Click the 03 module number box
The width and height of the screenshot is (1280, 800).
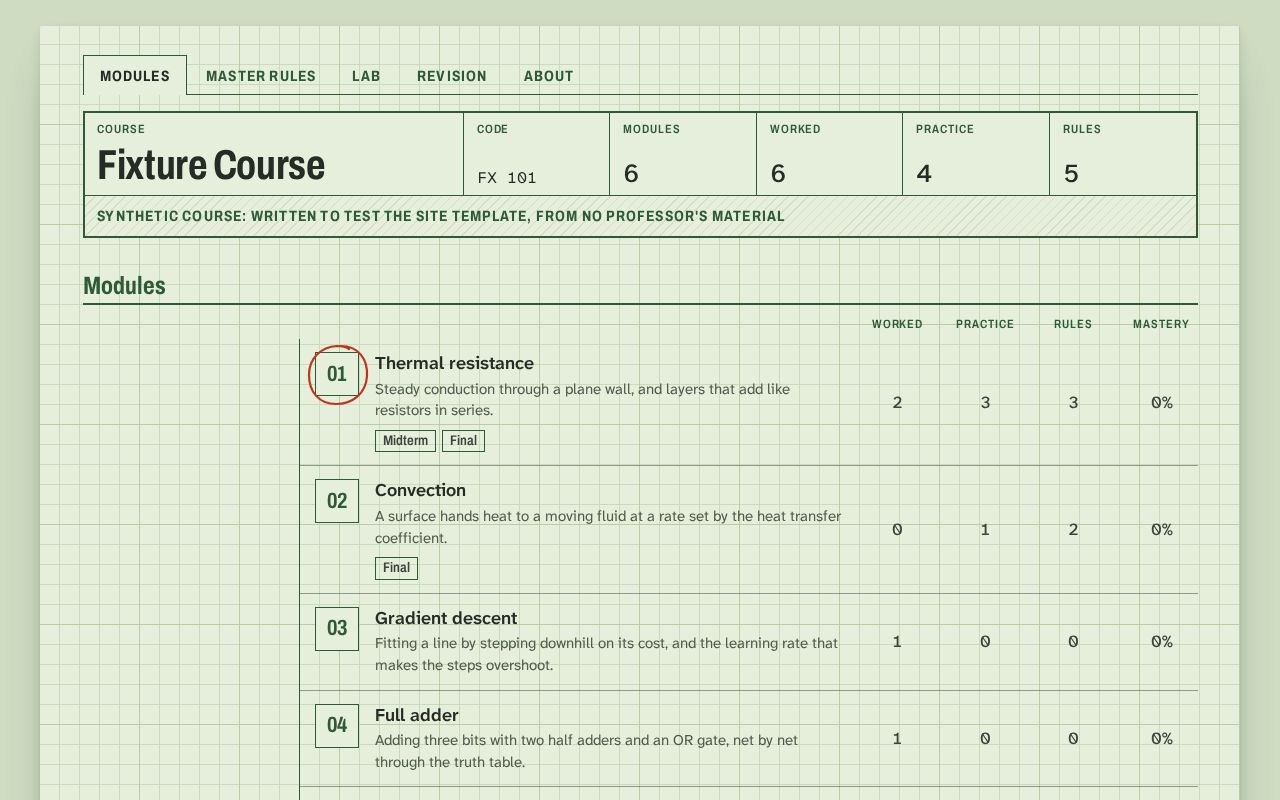click(x=337, y=629)
